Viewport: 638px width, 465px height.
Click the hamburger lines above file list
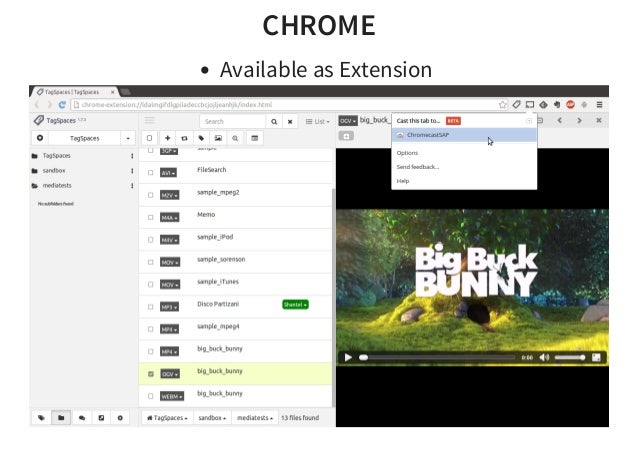click(x=149, y=120)
